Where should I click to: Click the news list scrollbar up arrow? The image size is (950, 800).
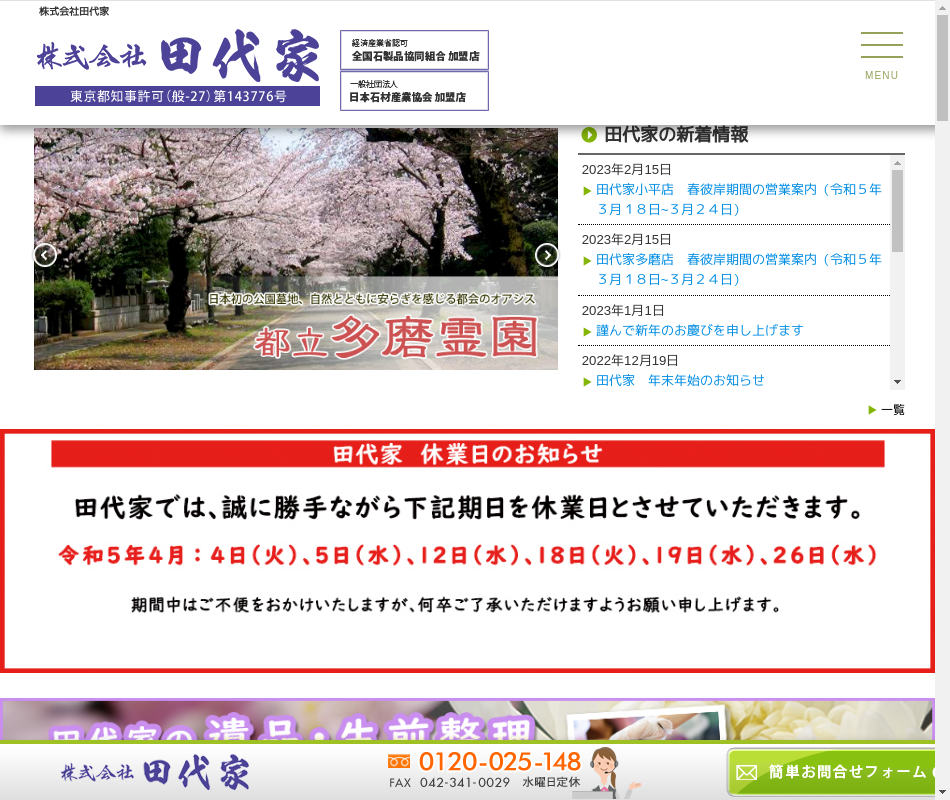[897, 163]
